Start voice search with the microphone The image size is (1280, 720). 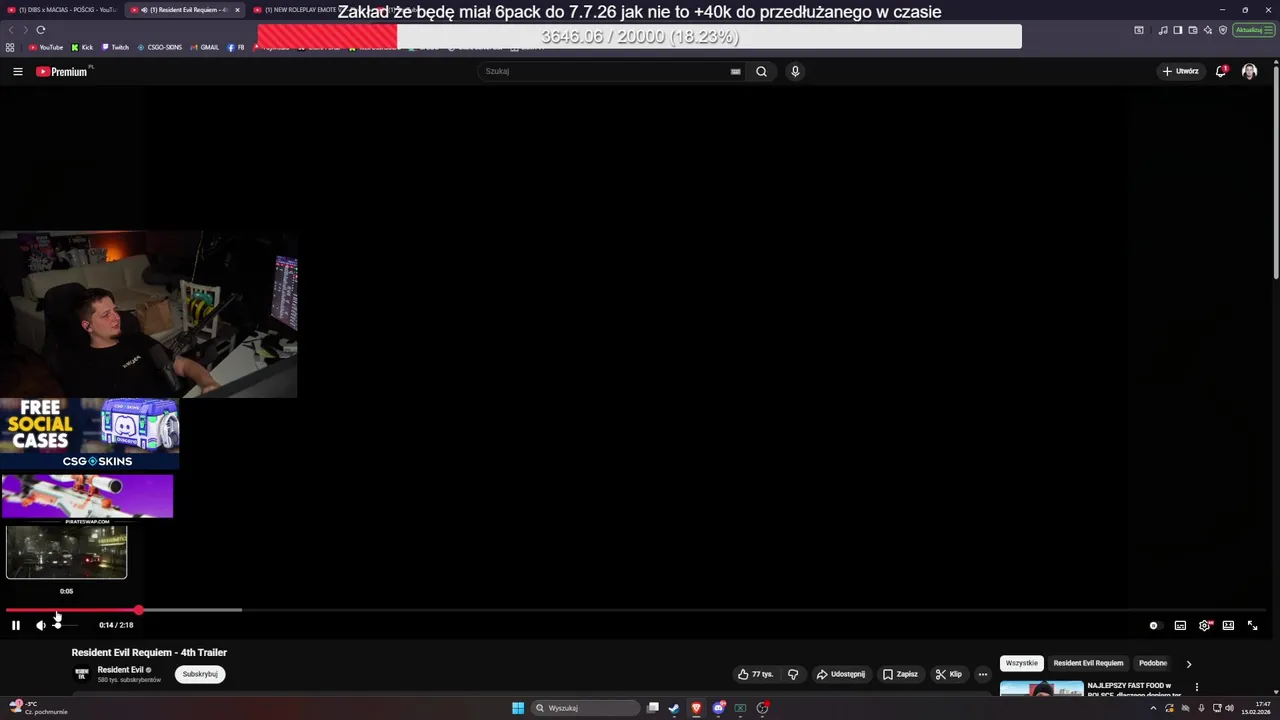795,71
